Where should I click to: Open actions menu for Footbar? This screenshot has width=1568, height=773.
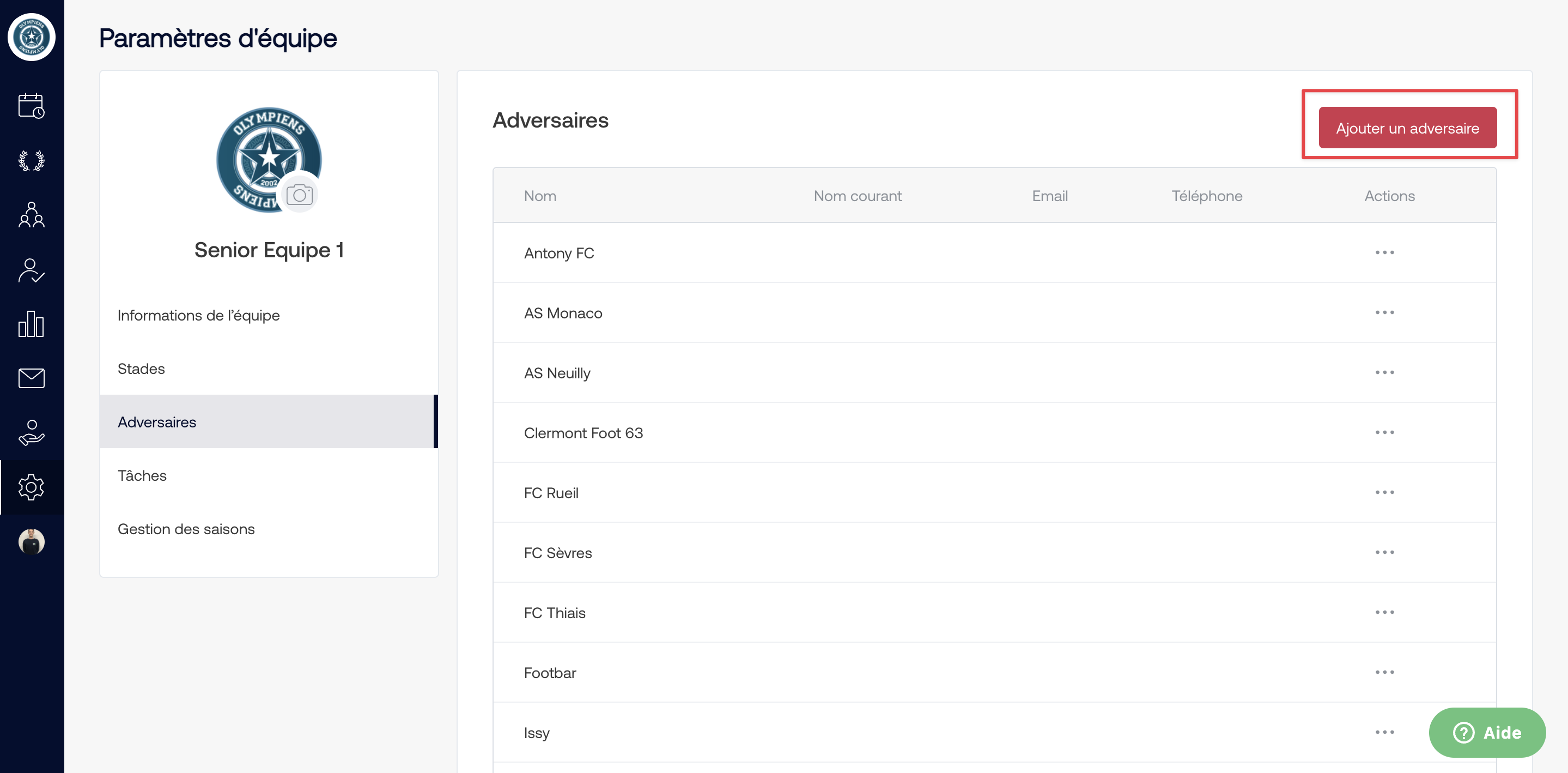point(1384,673)
